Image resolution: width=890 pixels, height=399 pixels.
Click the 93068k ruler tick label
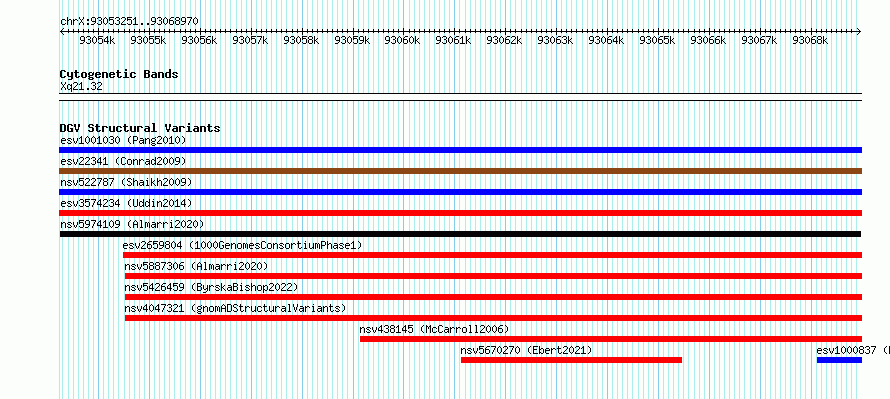tap(810, 40)
